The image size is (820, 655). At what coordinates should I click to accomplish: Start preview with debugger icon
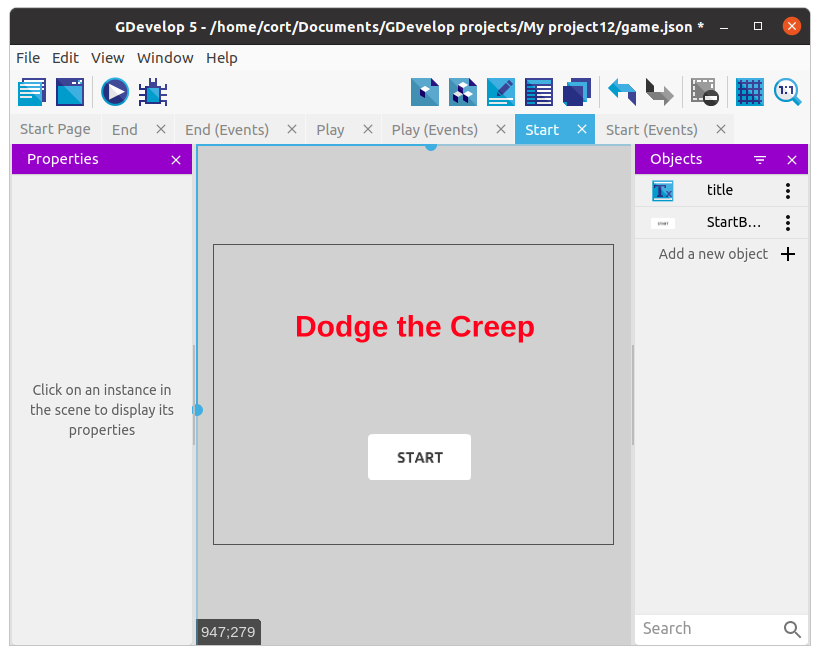coord(153,92)
